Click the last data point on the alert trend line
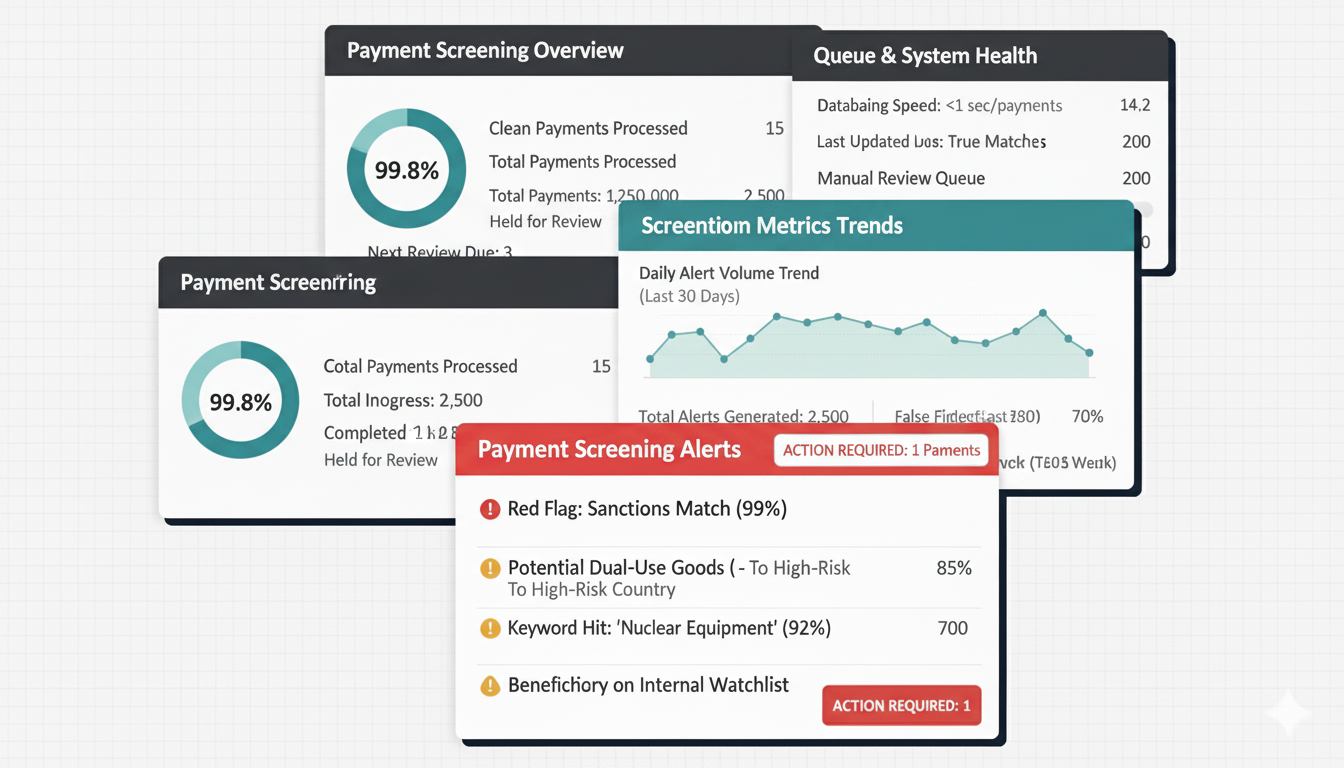Screen dimensions: 1344x768 click(1089, 353)
